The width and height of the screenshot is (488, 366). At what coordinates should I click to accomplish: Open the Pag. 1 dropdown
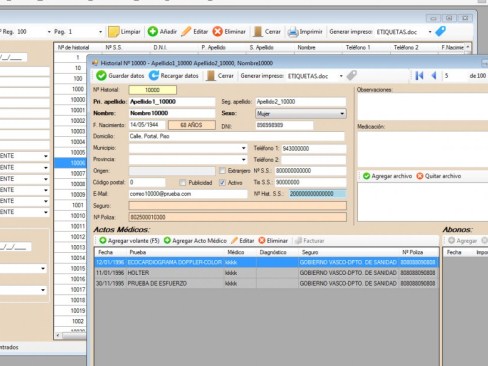(100, 32)
